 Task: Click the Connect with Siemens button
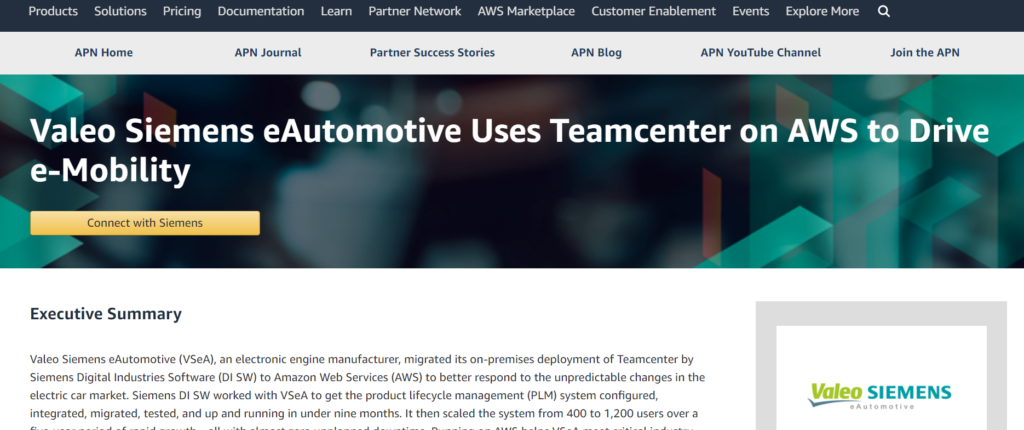click(x=145, y=223)
